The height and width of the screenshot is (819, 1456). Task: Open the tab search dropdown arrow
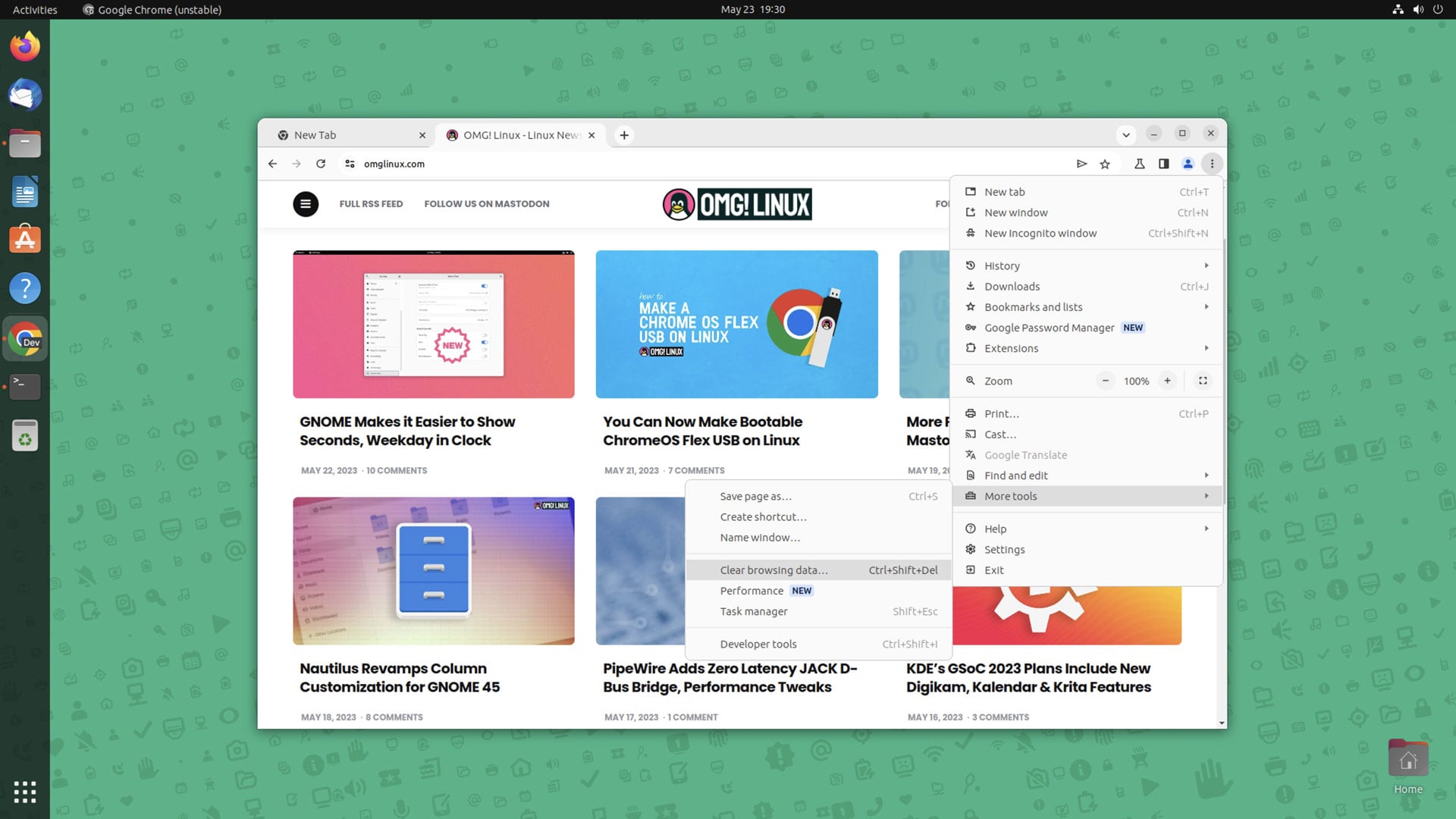[x=1126, y=135]
